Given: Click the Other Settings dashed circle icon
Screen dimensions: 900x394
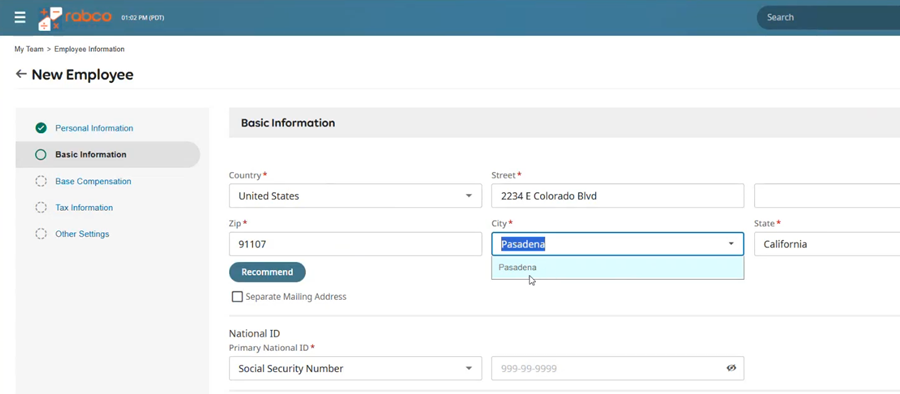Looking at the screenshot, I should (x=41, y=234).
